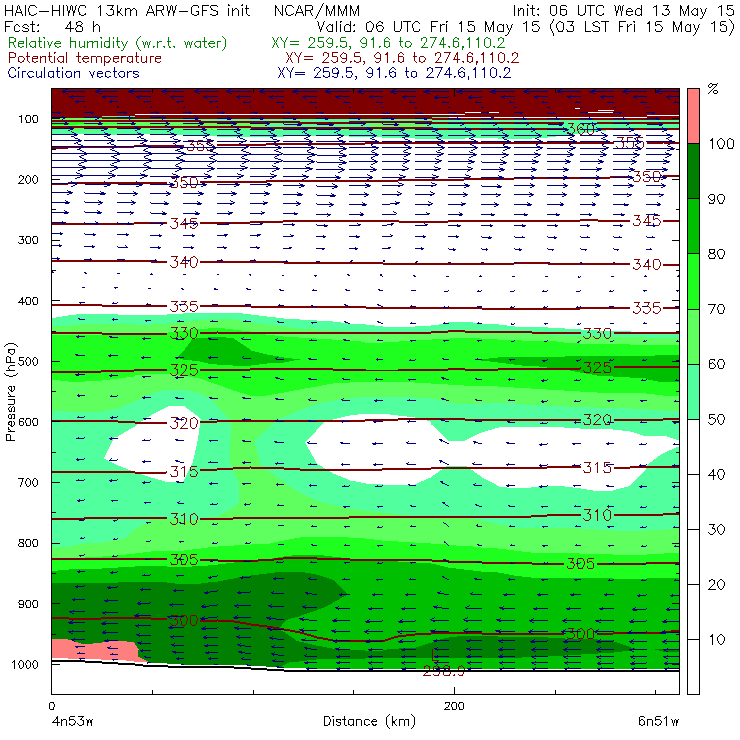This screenshot has width=740, height=740.
Task: Click the '30' label on the colorbar
Action: coord(717,530)
